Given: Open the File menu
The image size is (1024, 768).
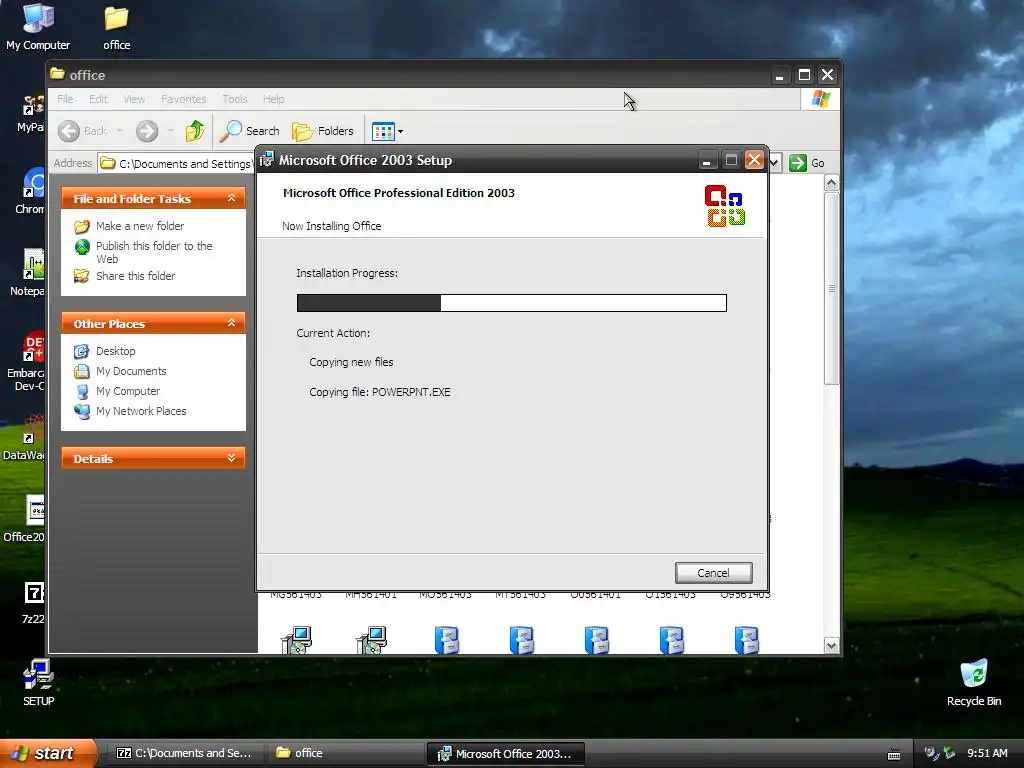Looking at the screenshot, I should coord(65,99).
